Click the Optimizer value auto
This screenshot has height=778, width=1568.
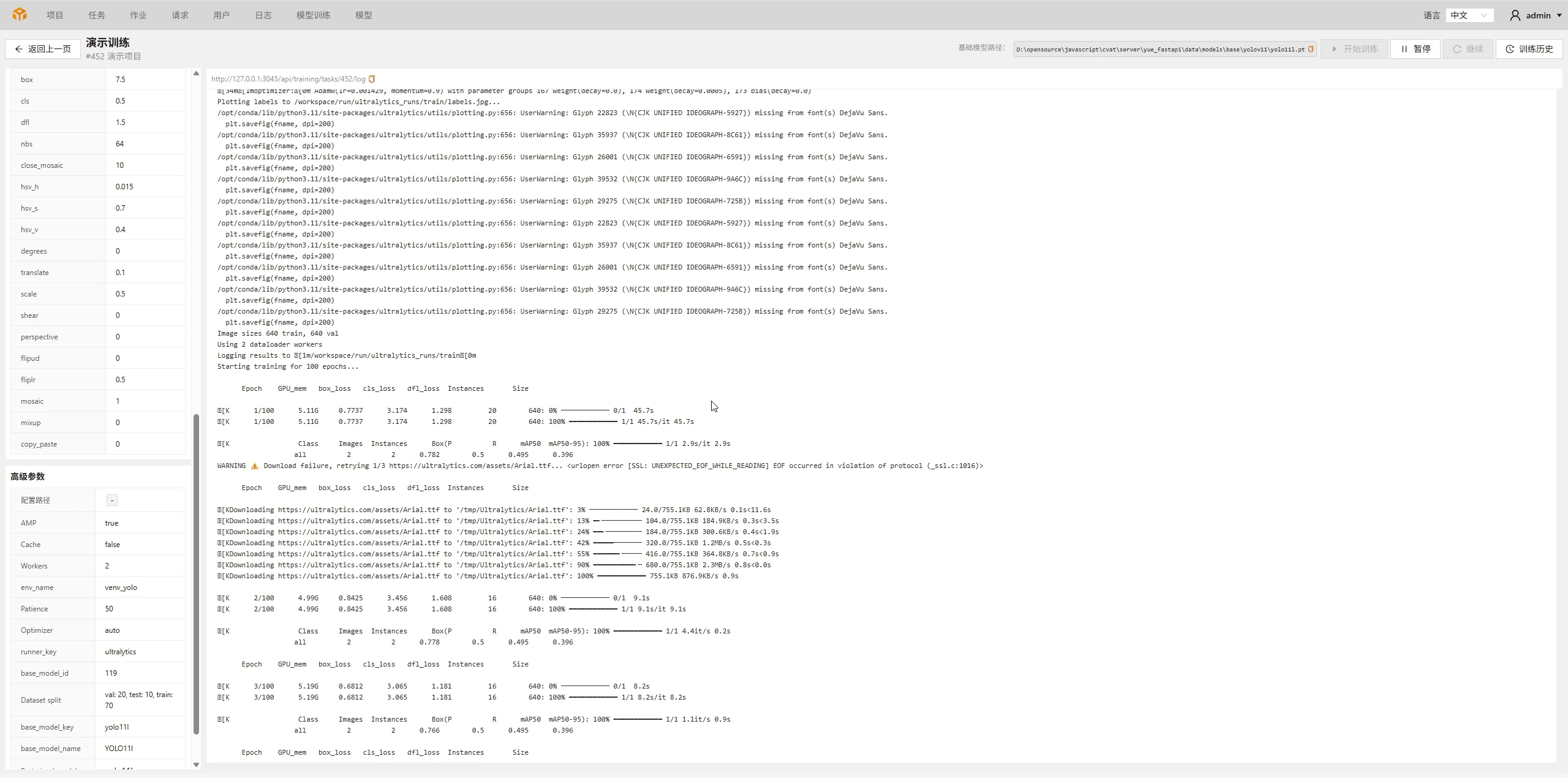[112, 630]
